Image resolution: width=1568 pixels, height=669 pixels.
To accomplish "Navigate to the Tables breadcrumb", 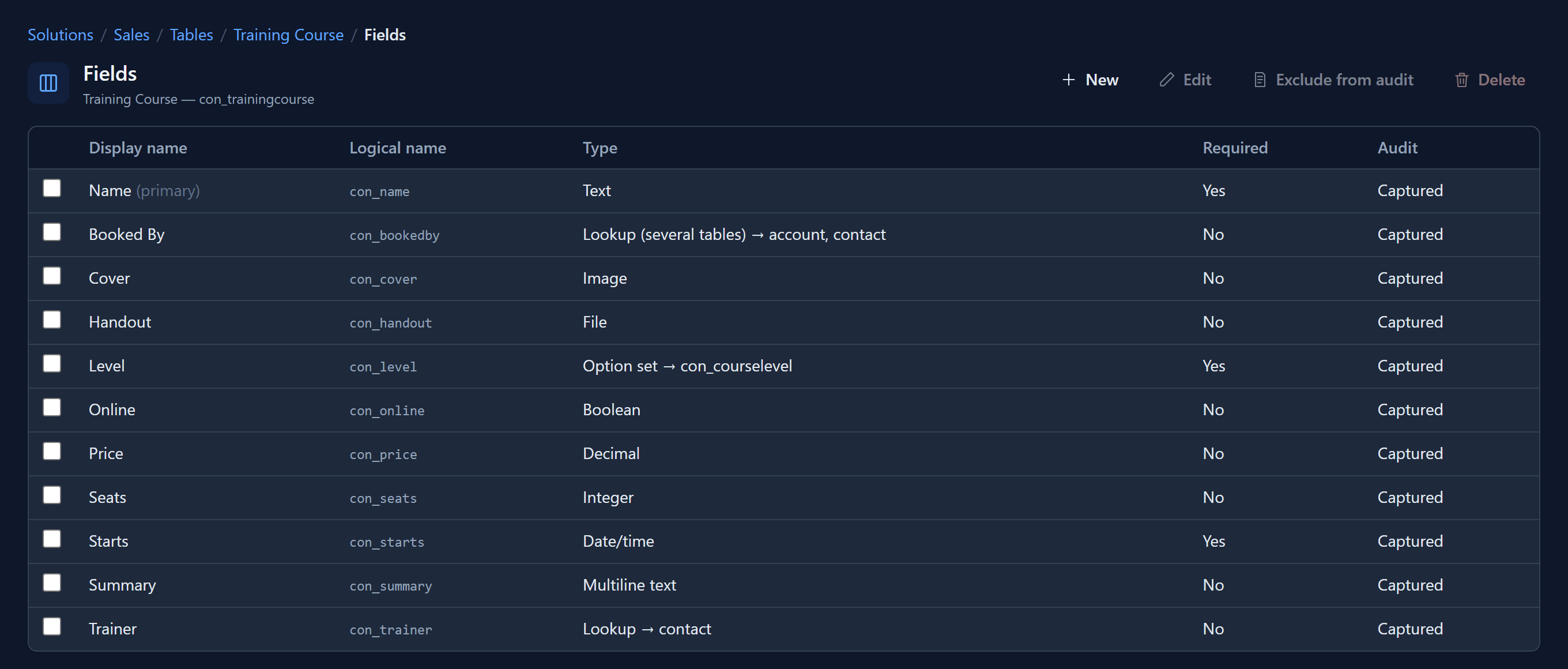I will [191, 35].
